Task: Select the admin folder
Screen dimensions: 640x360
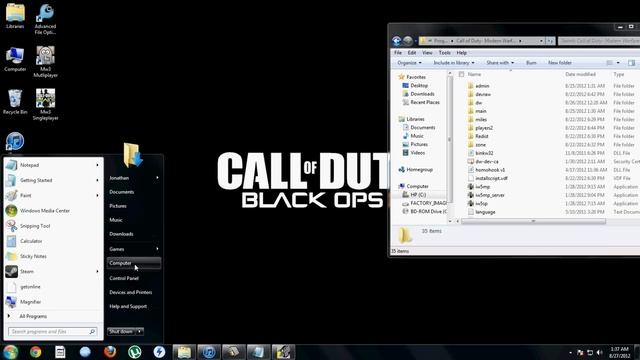Action: pos(482,86)
